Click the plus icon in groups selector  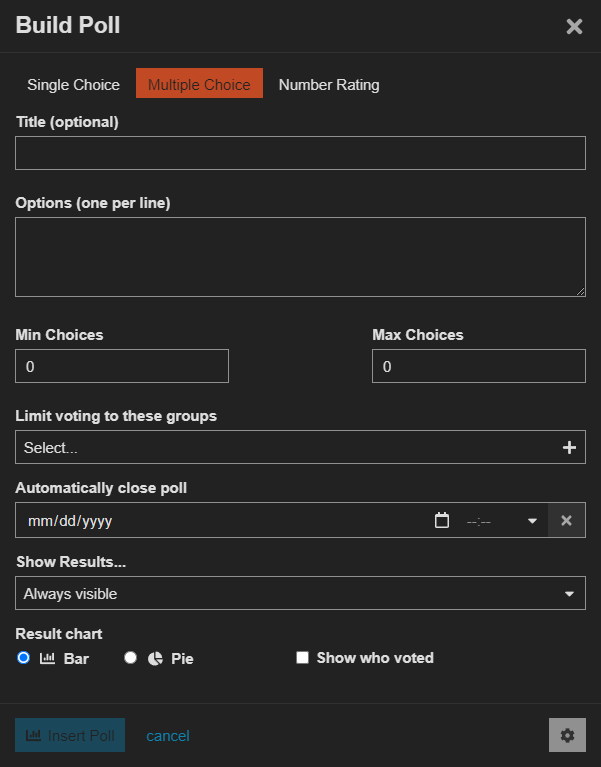[569, 448]
